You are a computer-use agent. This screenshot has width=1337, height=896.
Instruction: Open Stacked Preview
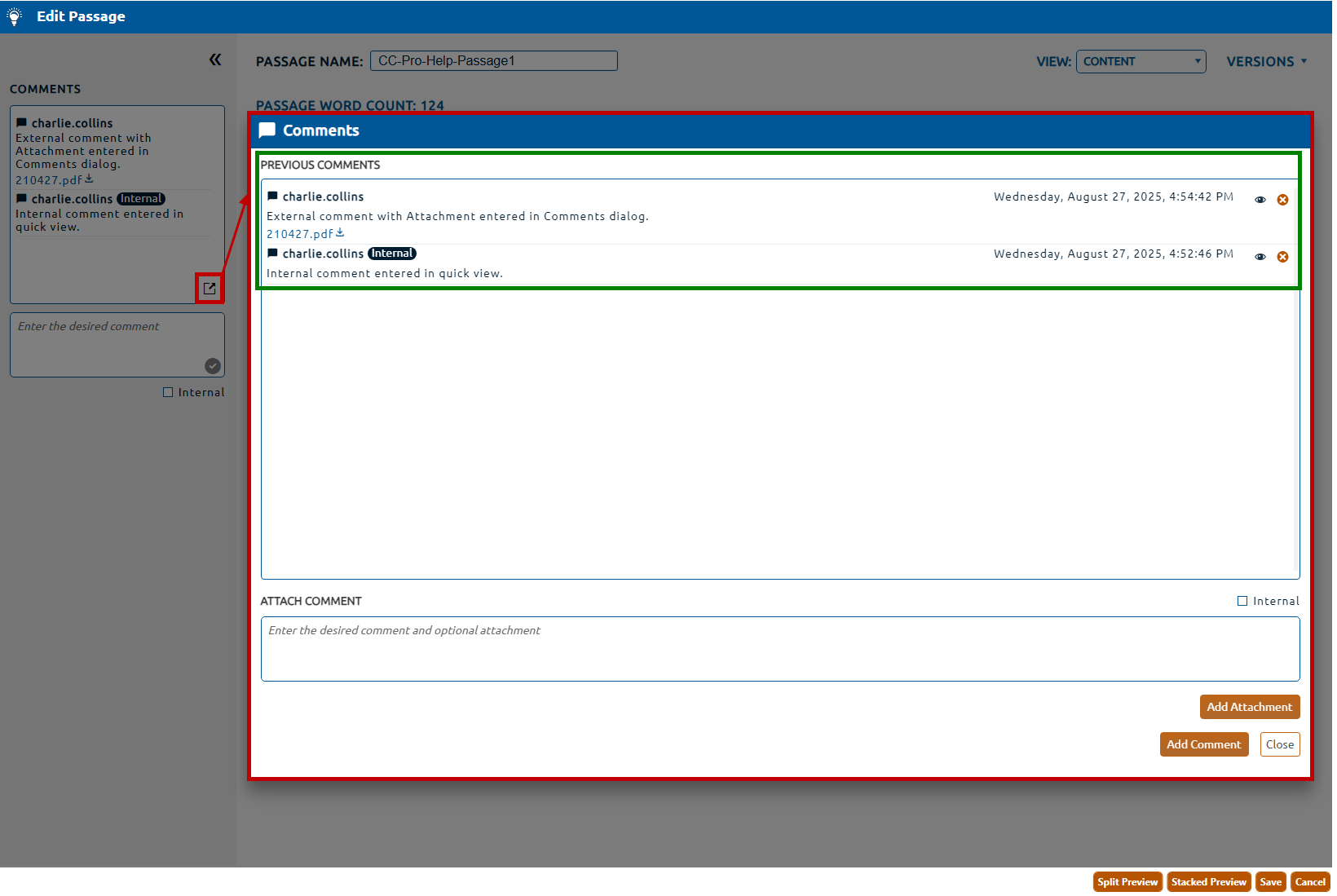1208,882
